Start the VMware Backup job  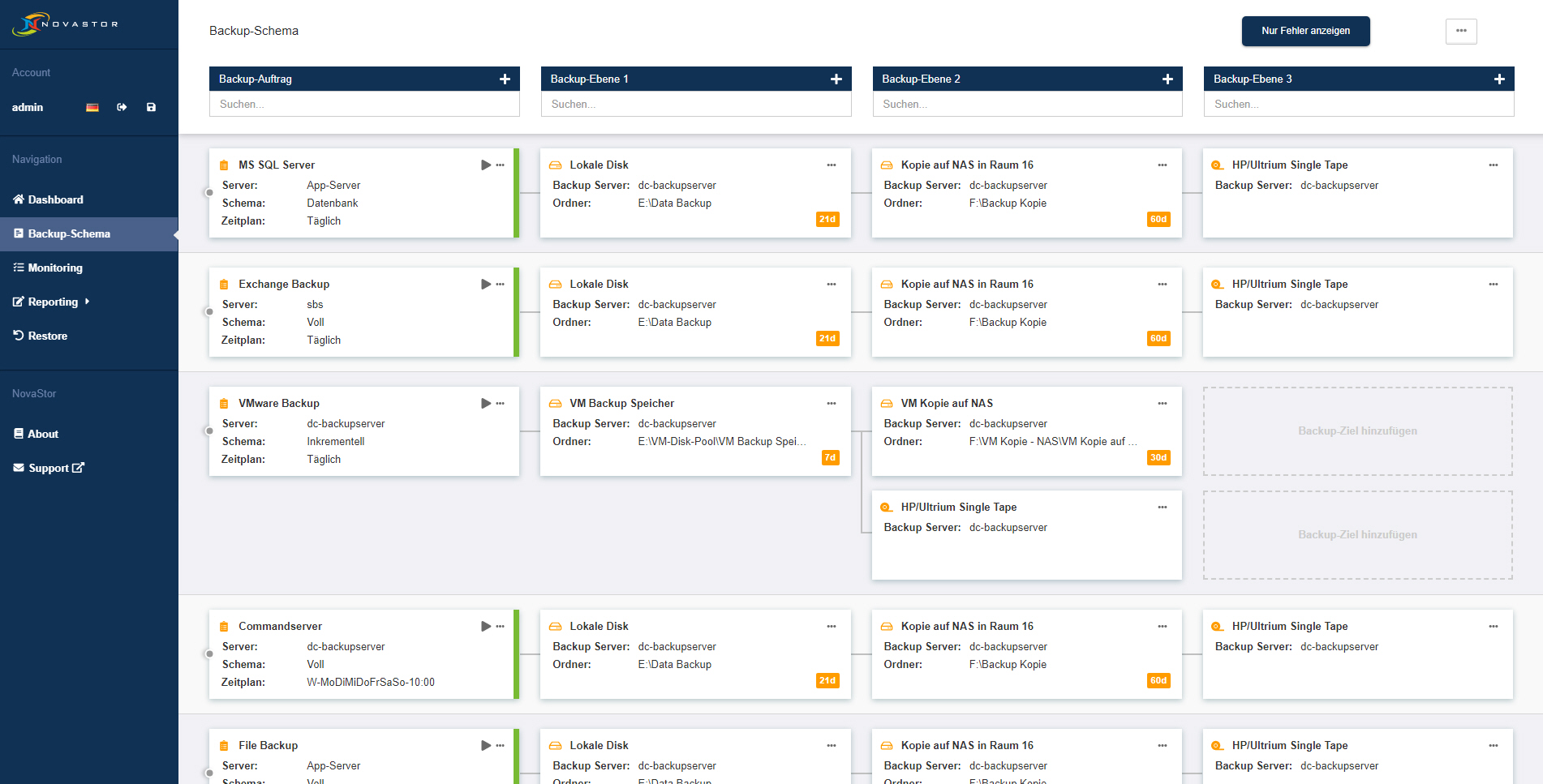(x=485, y=403)
